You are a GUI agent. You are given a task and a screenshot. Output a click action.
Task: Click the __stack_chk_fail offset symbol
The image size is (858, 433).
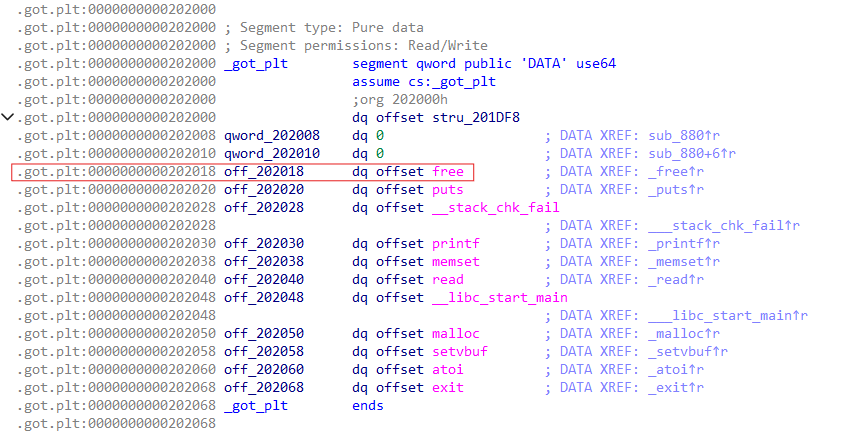[x=495, y=208]
